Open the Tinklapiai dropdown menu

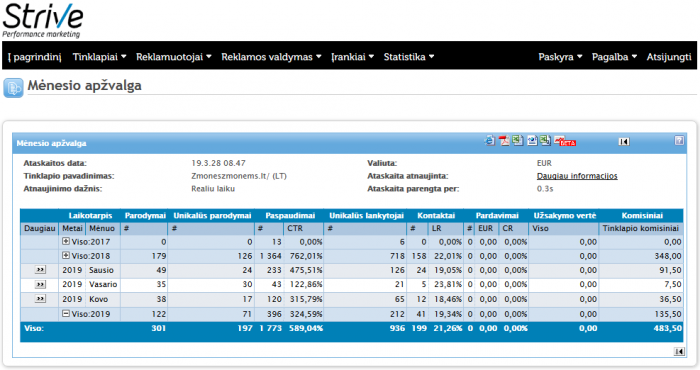pyautogui.click(x=99, y=57)
